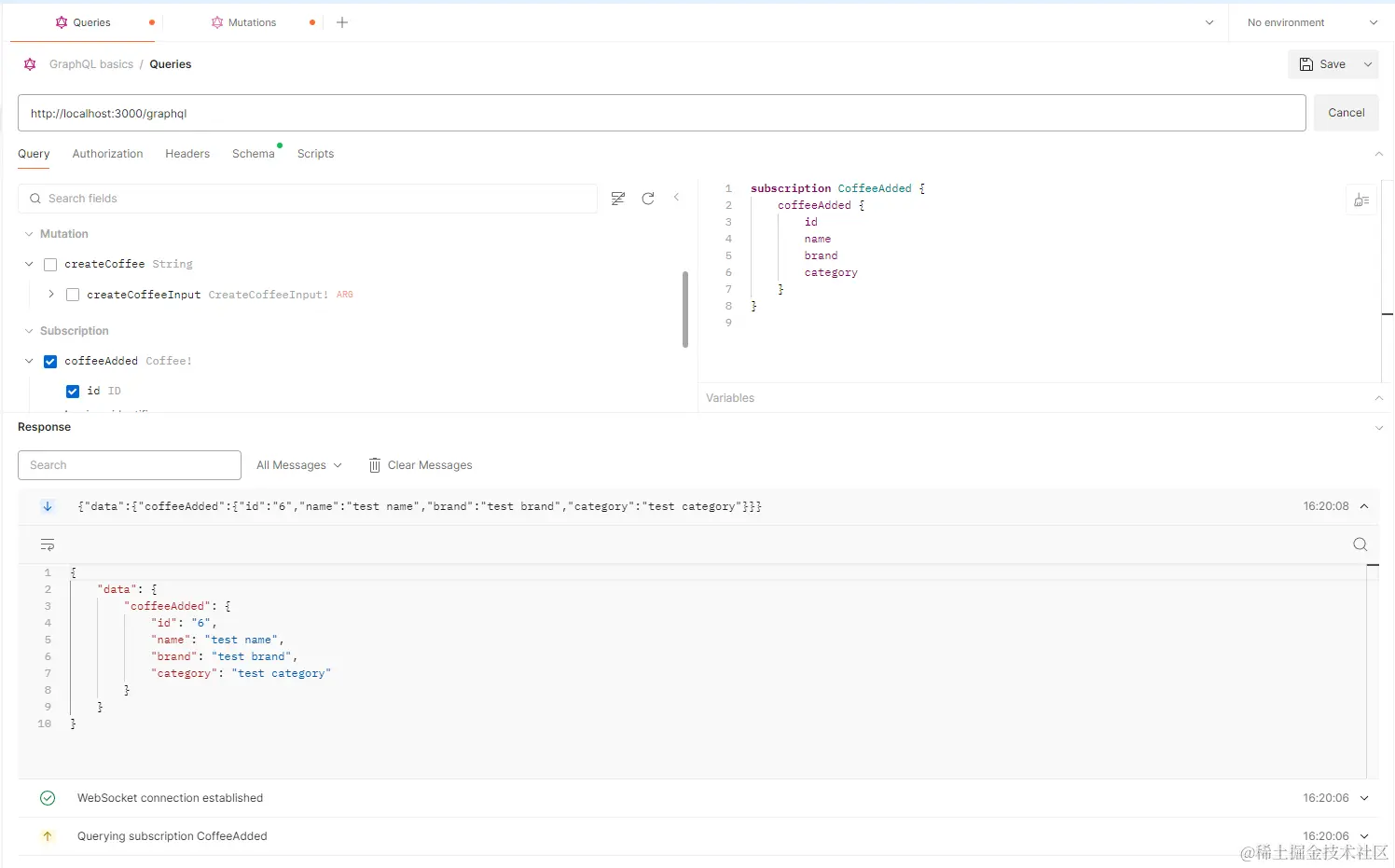The image size is (1395, 868).
Task: Expand the createCoffeeInput tree item
Action: coord(51,294)
